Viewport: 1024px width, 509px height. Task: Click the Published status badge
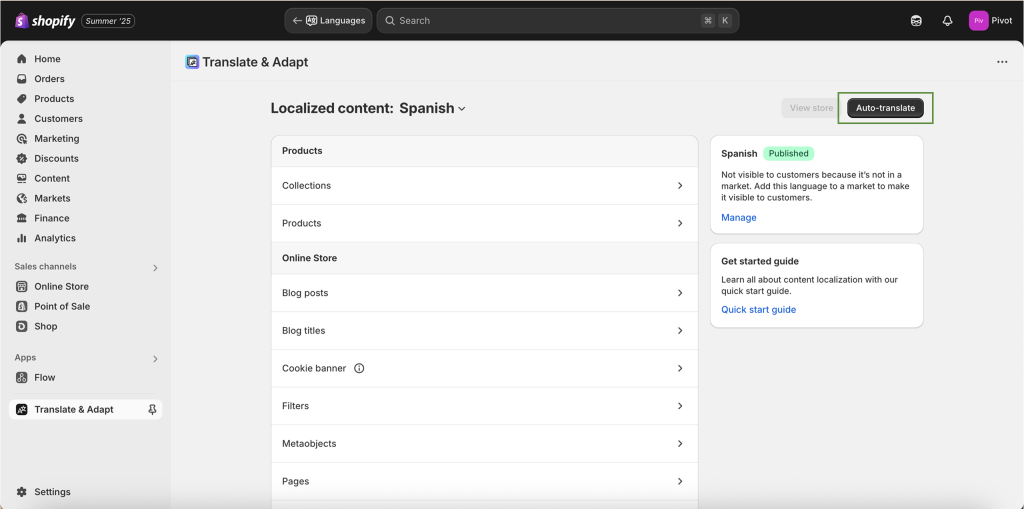pos(788,154)
